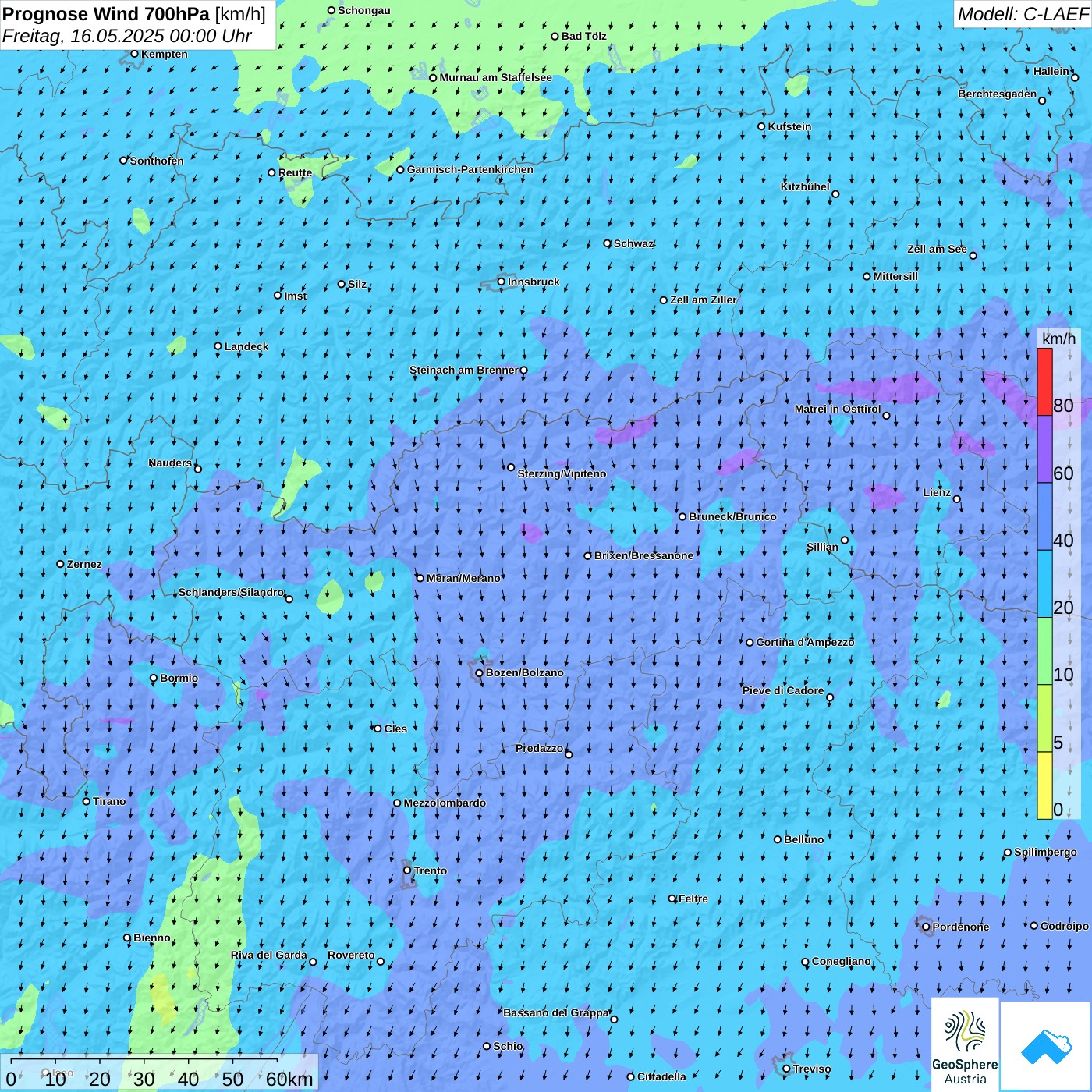Viewport: 1092px width, 1092px height.
Task: Click the Garmisch-Partenkirchen label
Action: pos(470,169)
